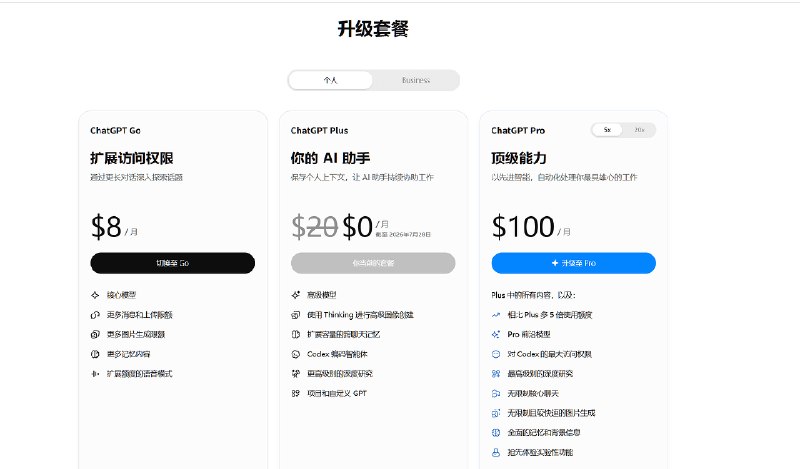Click the Pro plan subtitle about automating work
The image size is (800, 469).
pos(564,178)
